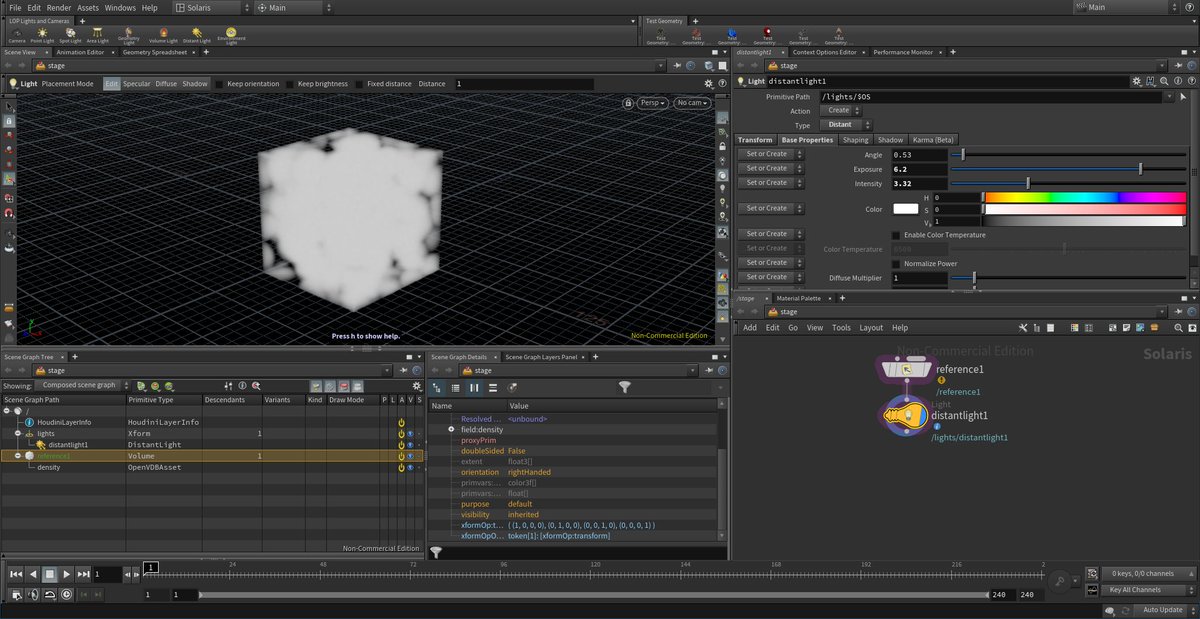This screenshot has width=1200, height=619.
Task: Open the Assets menu
Action: point(87,7)
